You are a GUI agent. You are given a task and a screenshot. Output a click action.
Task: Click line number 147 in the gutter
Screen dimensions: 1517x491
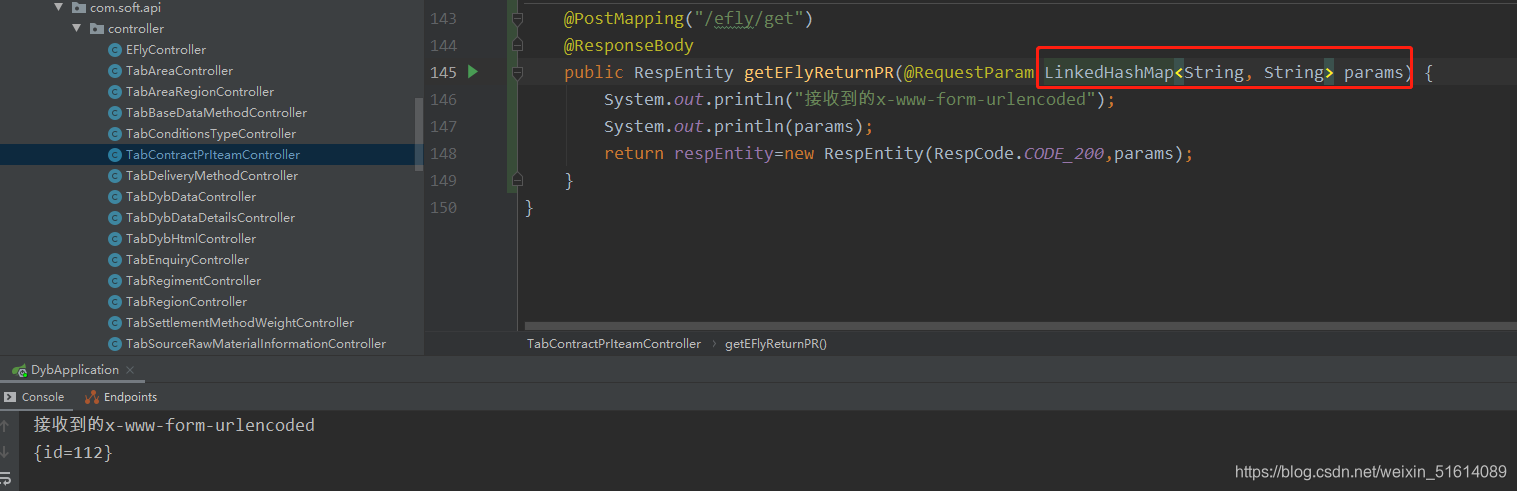[x=442, y=126]
